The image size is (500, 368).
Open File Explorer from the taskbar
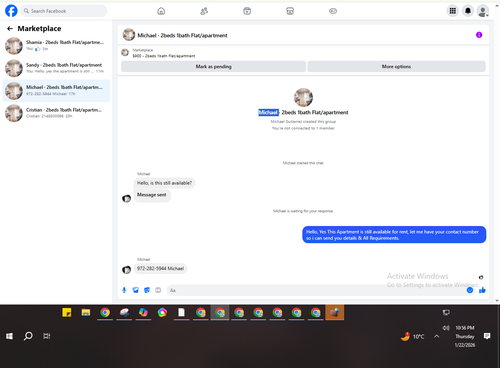(x=86, y=313)
